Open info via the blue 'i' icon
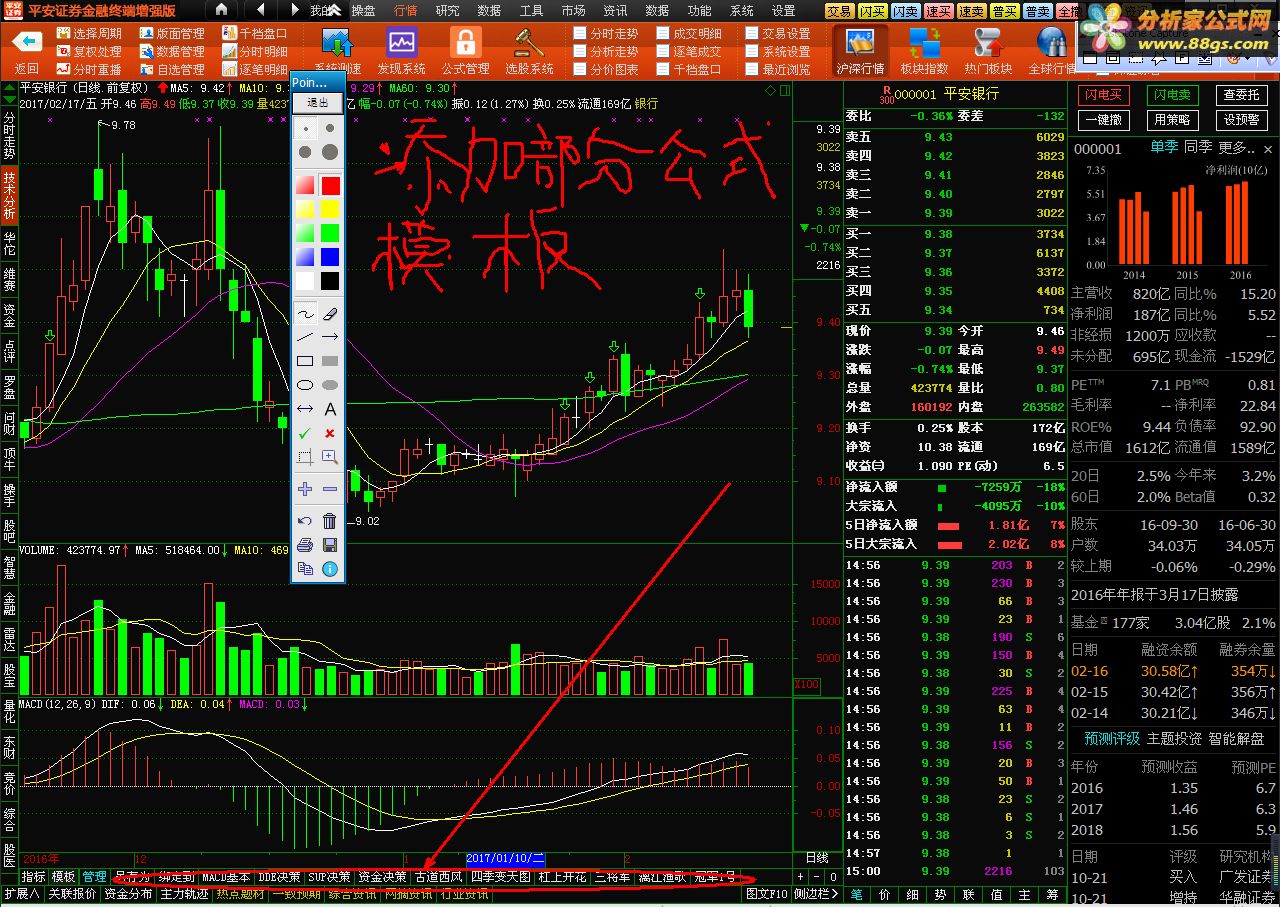1280x907 pixels. coord(330,569)
